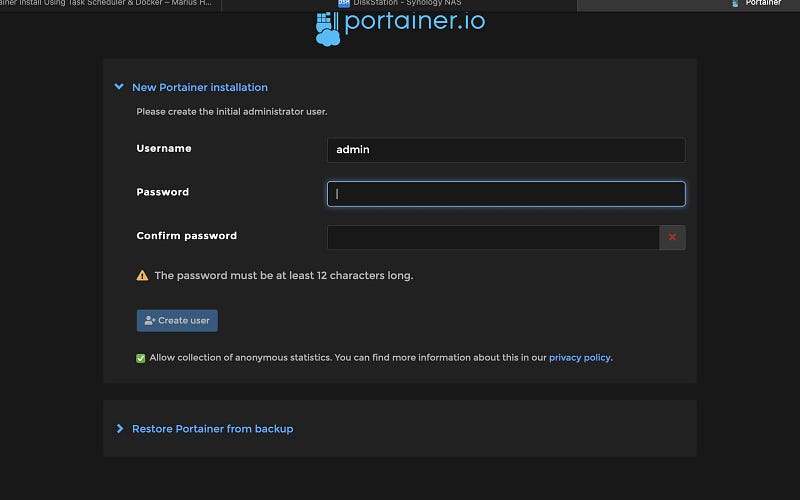Select the Confirm password field
This screenshot has height=500, width=800.
point(493,237)
